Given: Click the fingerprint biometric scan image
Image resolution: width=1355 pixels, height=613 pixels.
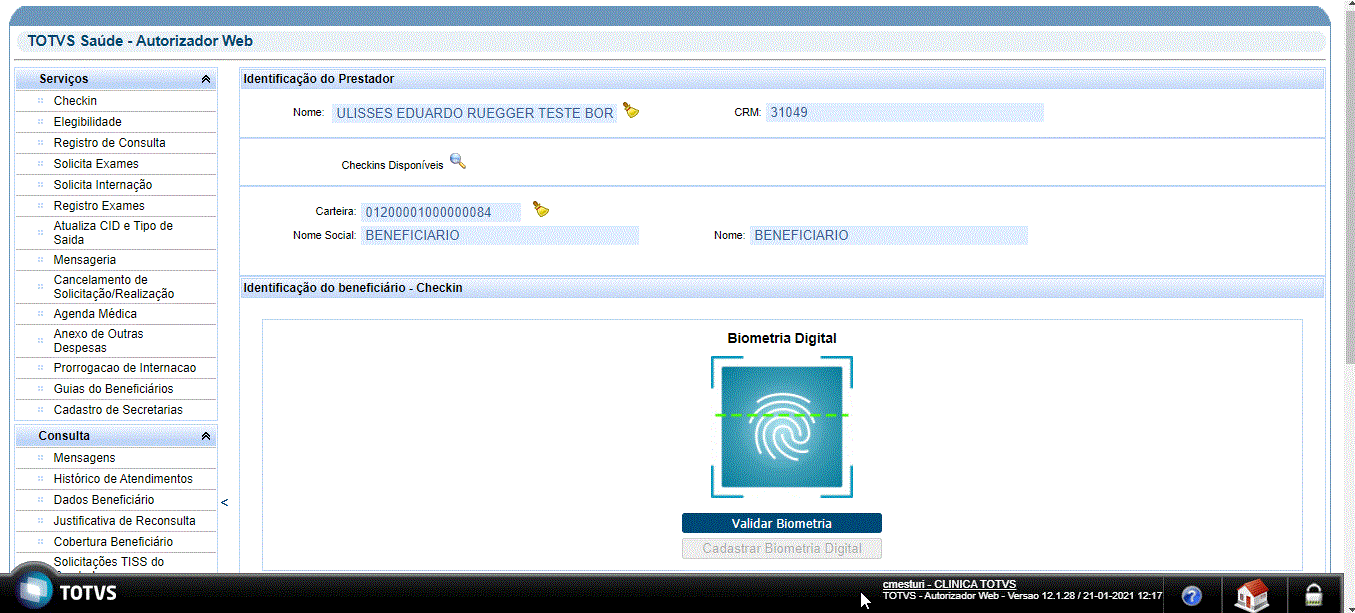Looking at the screenshot, I should click(x=782, y=427).
